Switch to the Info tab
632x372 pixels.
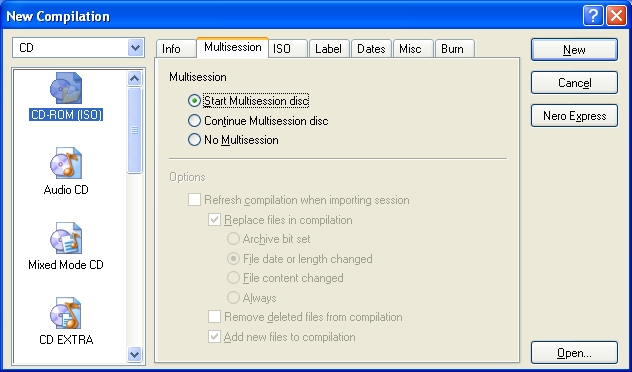(176, 49)
